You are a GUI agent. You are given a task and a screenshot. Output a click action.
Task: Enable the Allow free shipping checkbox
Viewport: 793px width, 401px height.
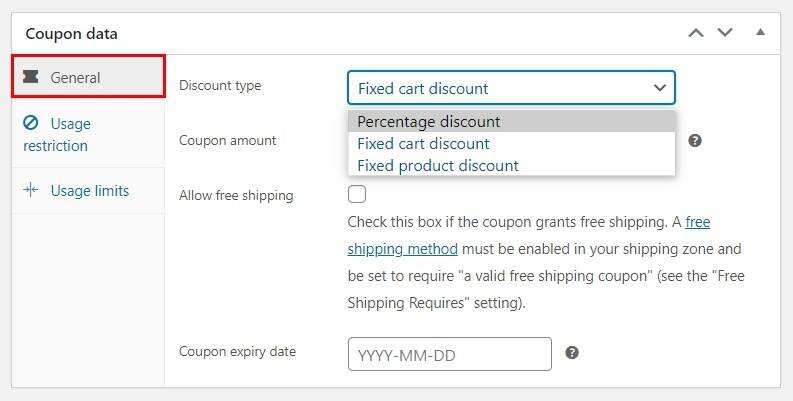[357, 194]
